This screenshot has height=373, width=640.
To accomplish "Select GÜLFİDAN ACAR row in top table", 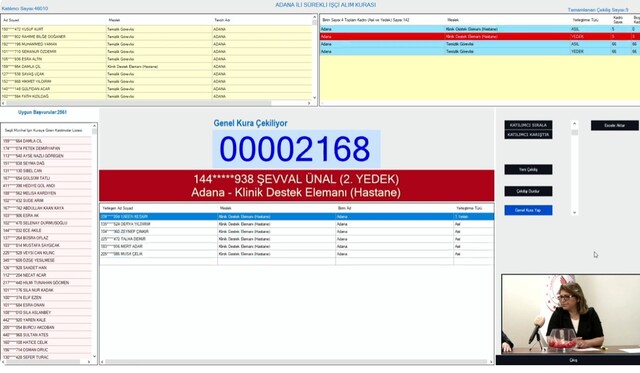I will point(156,89).
